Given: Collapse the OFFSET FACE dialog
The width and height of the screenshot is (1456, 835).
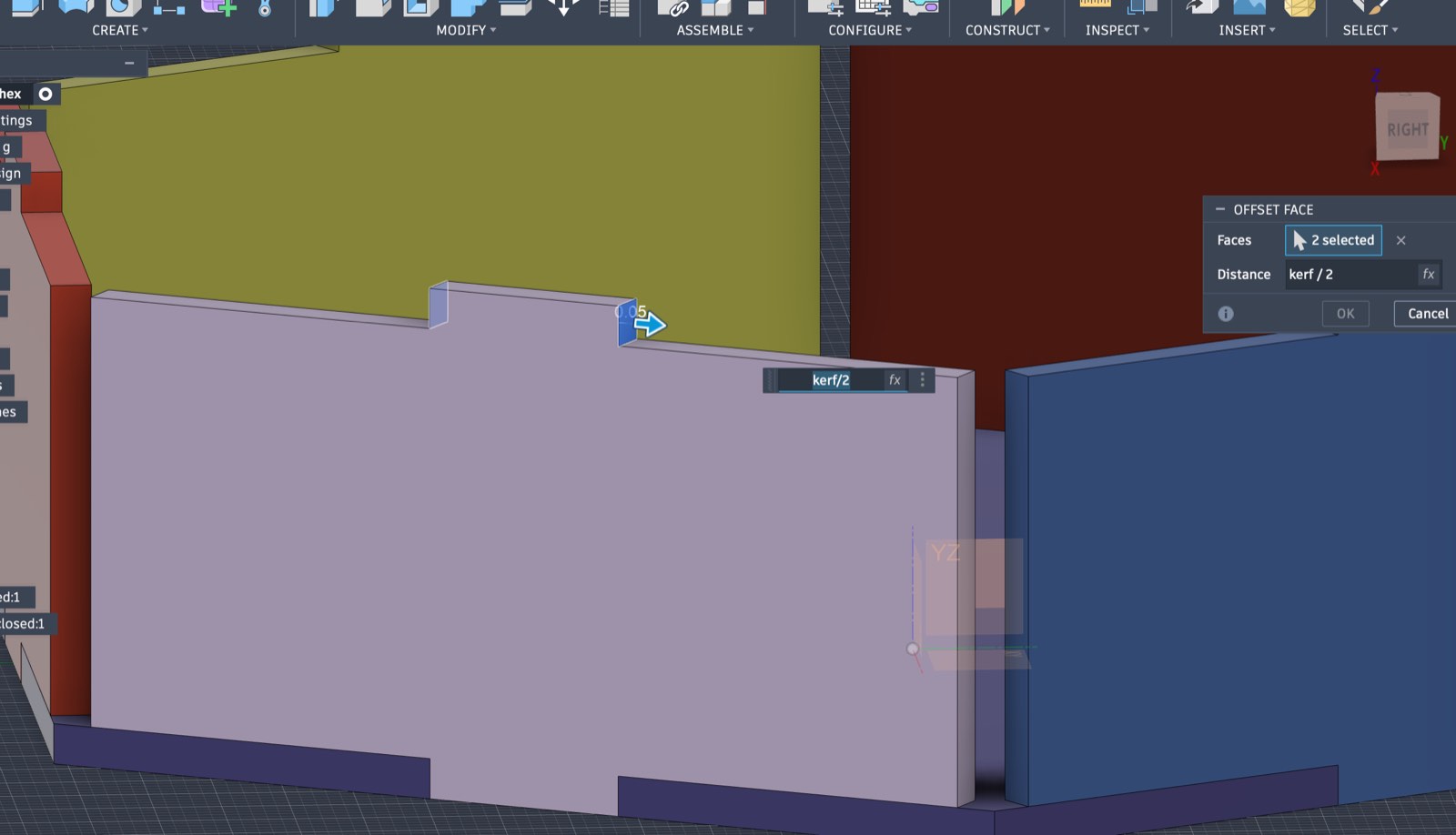Looking at the screenshot, I should click(1220, 209).
